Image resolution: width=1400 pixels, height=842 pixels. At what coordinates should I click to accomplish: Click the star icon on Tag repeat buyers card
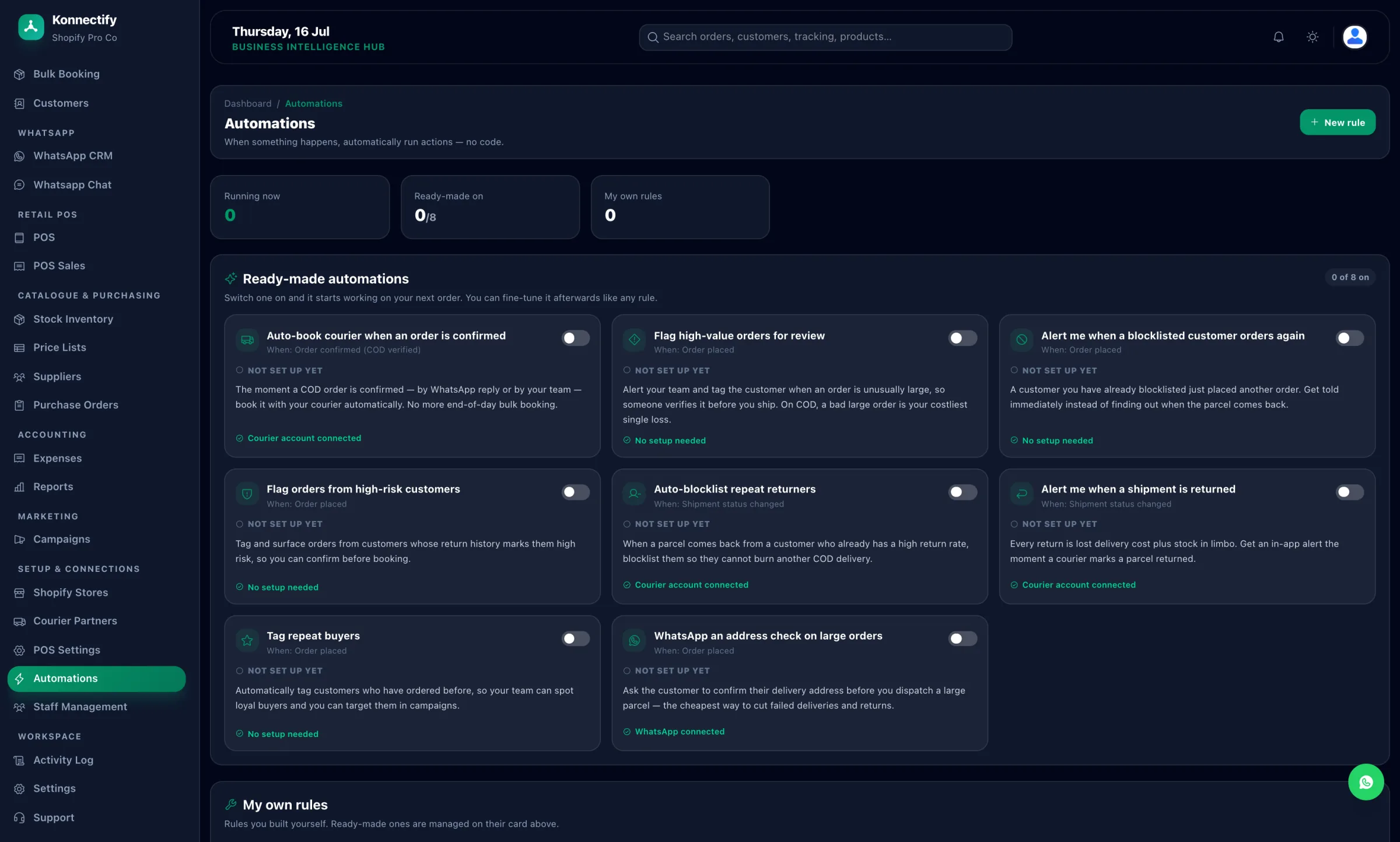coord(247,641)
